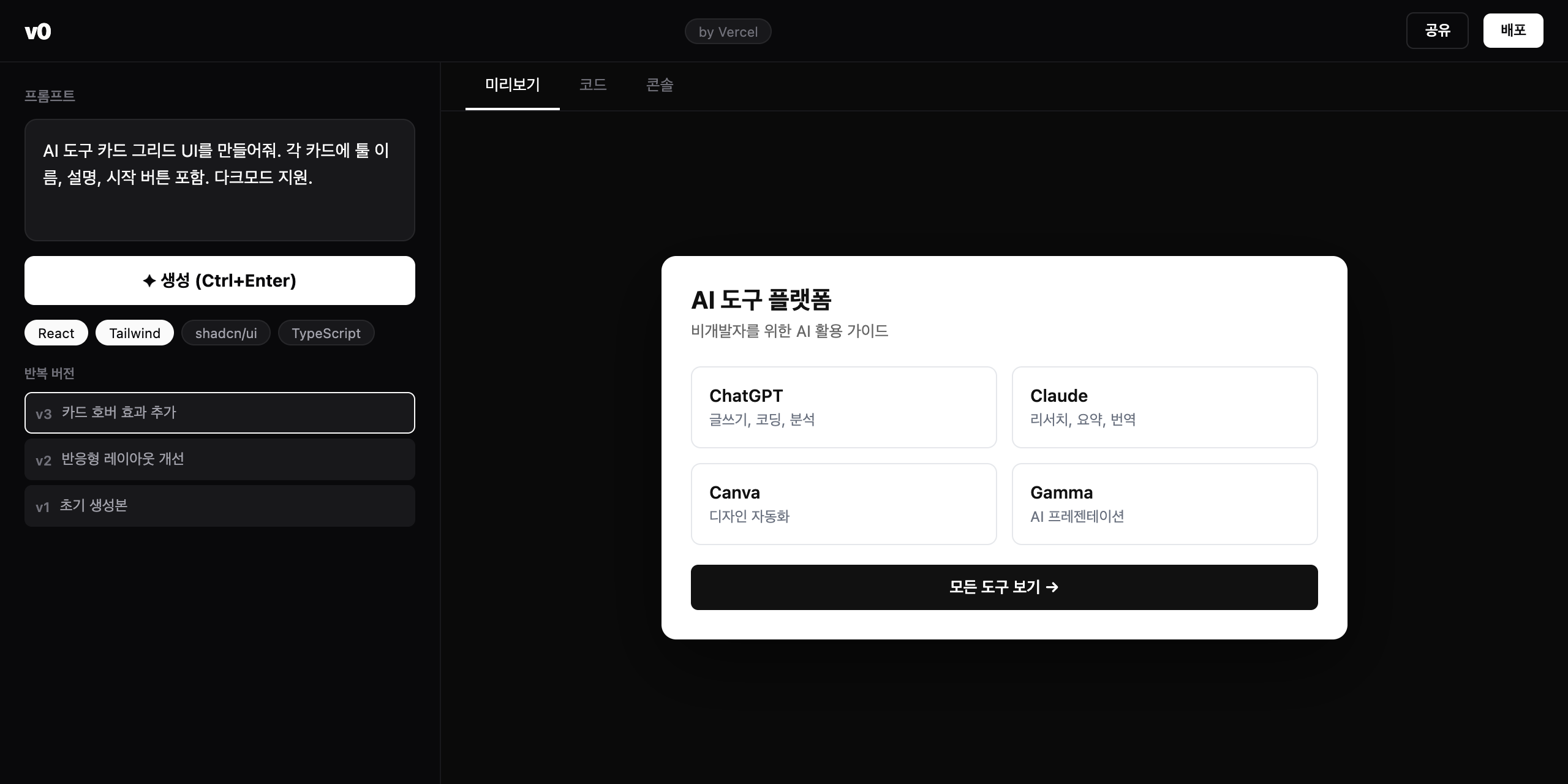Toggle the Tailwind tag chip

[x=135, y=333]
